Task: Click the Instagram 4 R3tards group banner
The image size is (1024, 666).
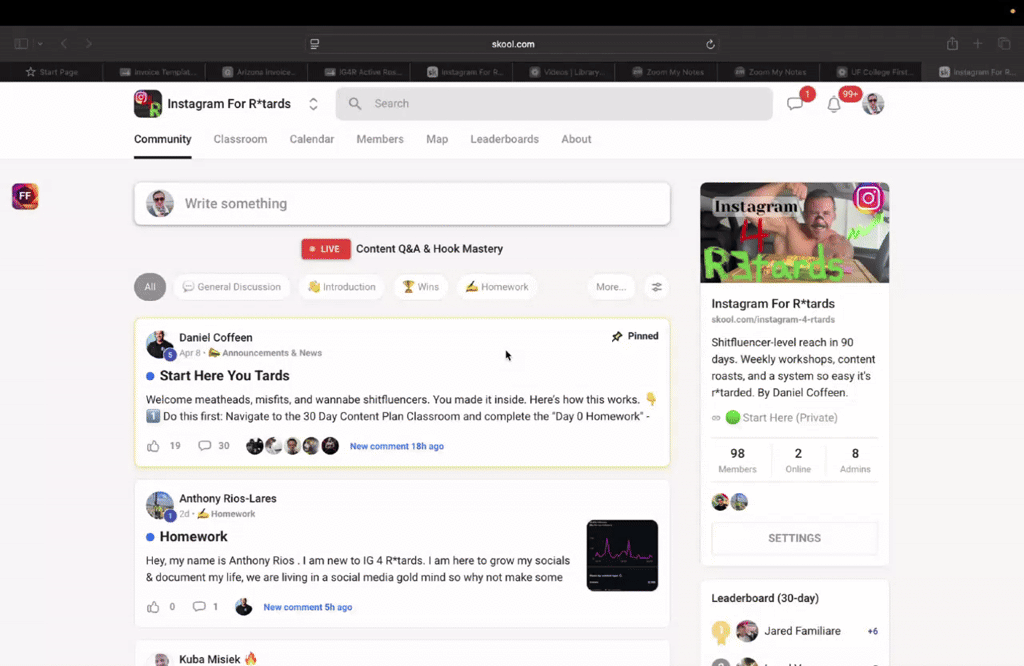Action: pyautogui.click(x=795, y=232)
